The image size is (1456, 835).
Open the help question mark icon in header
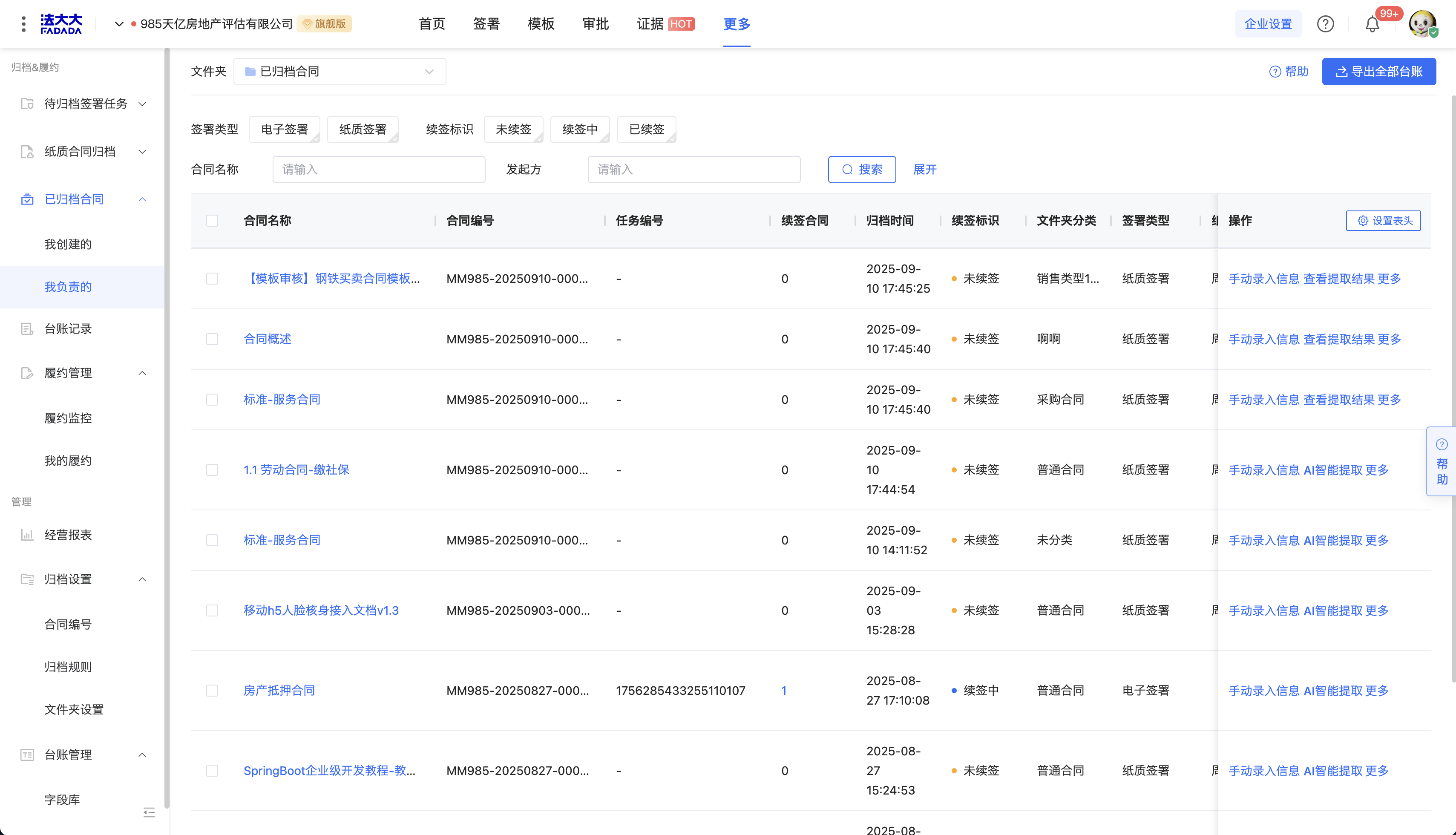point(1325,24)
